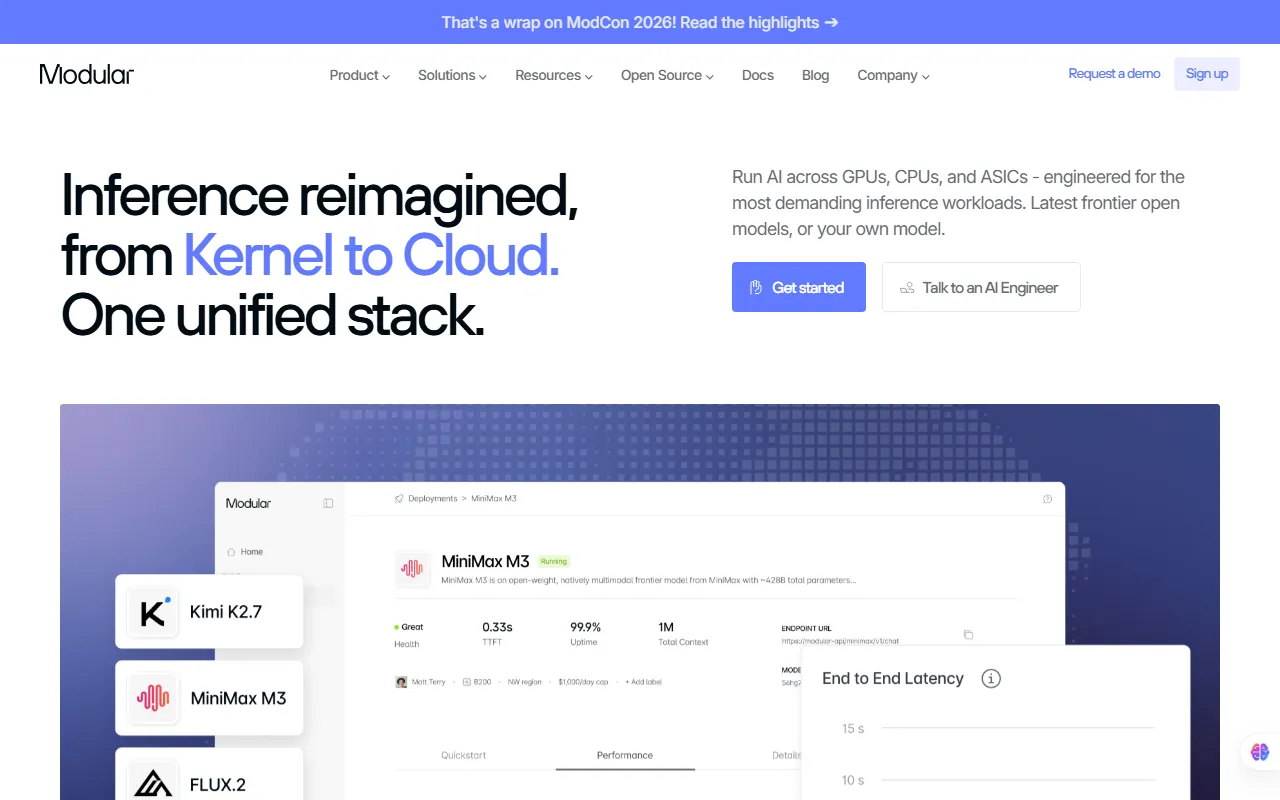This screenshot has width=1280, height=800.
Task: Expand the Open Source menu
Action: pos(667,75)
